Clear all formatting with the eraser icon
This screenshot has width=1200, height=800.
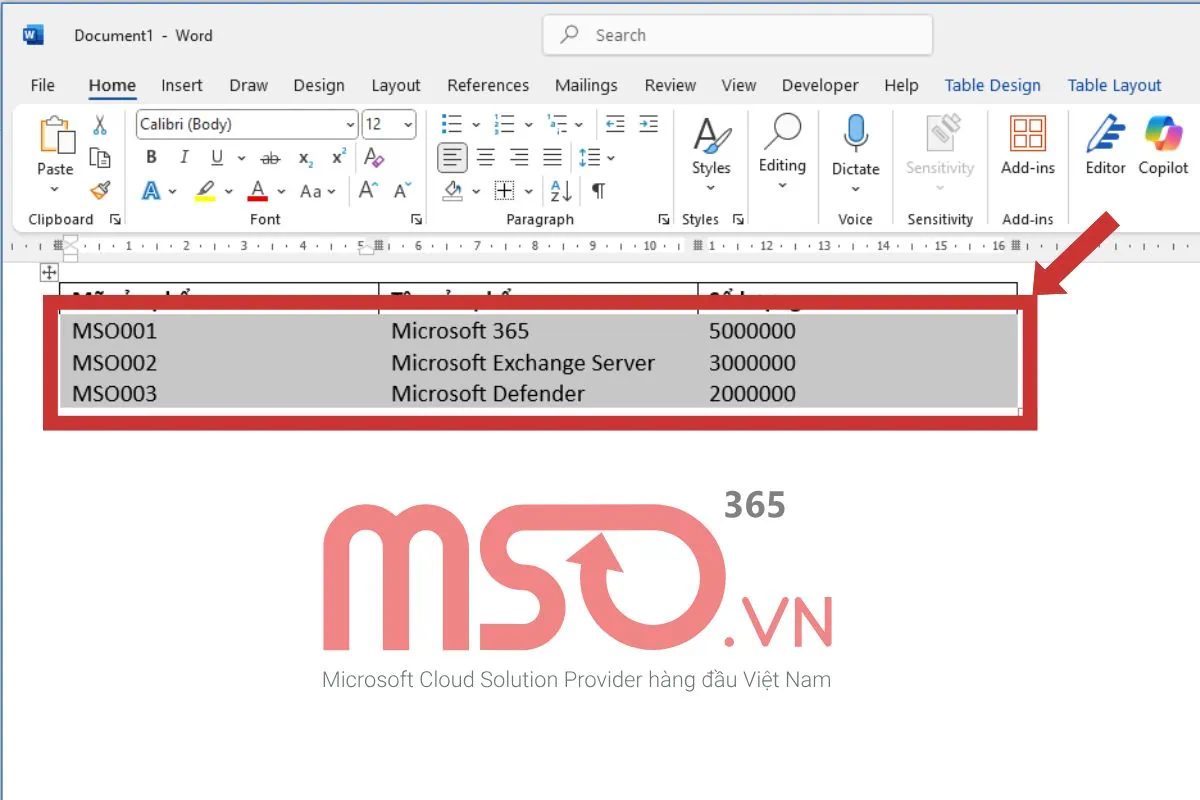(x=374, y=157)
